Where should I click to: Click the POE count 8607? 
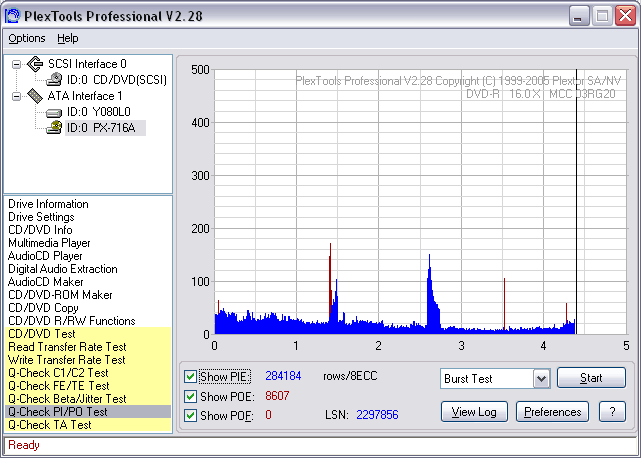[277, 396]
